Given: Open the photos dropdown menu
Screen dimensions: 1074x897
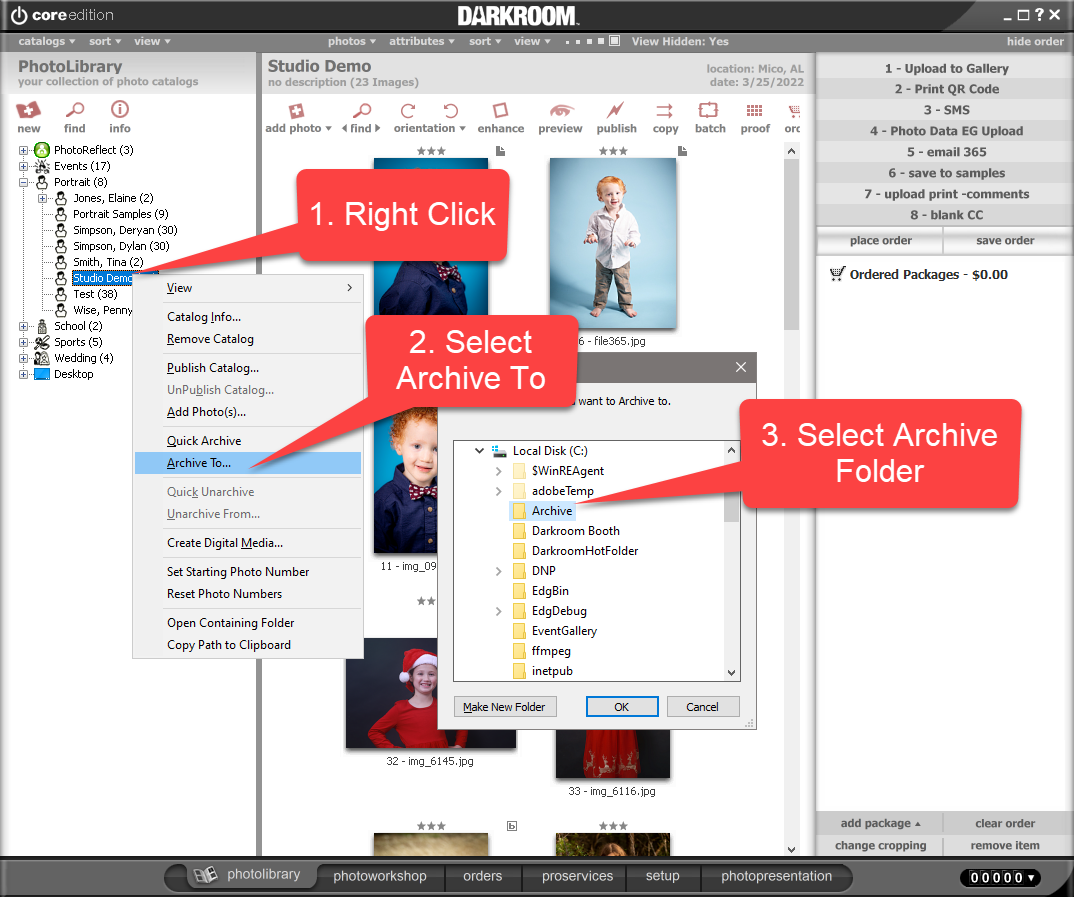Looking at the screenshot, I should [x=351, y=41].
